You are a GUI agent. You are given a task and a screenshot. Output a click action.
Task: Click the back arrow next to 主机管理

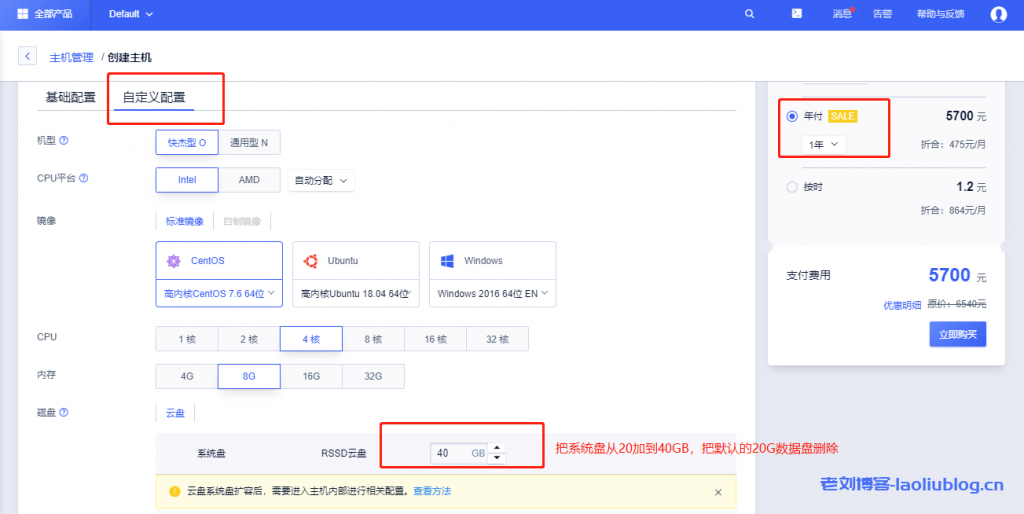click(28, 57)
